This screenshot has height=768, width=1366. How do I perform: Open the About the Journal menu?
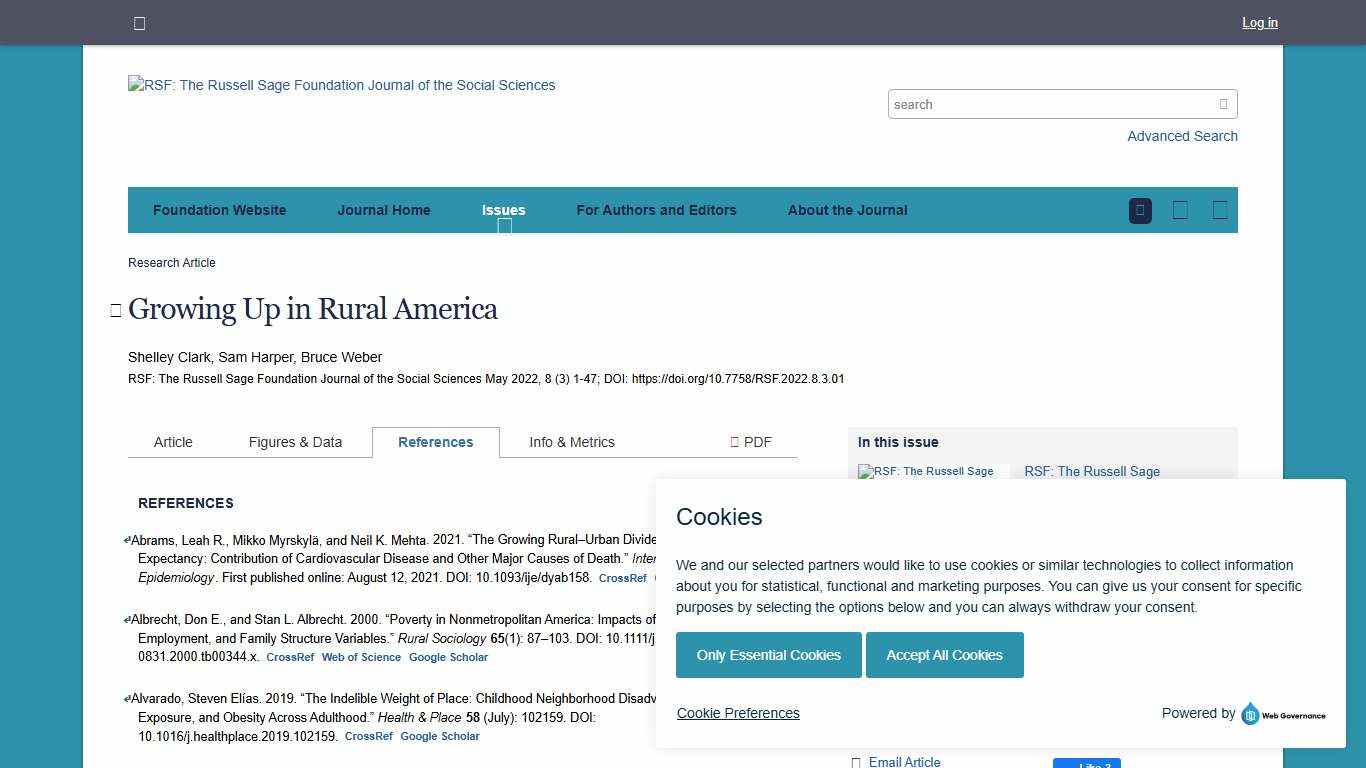(x=847, y=210)
